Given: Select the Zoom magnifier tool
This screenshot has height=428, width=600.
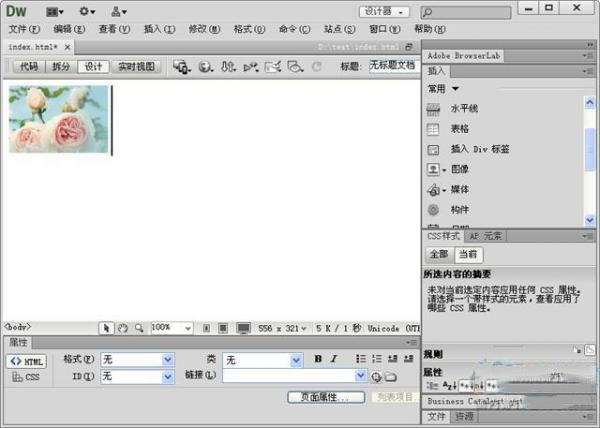Looking at the screenshot, I should tap(138, 327).
